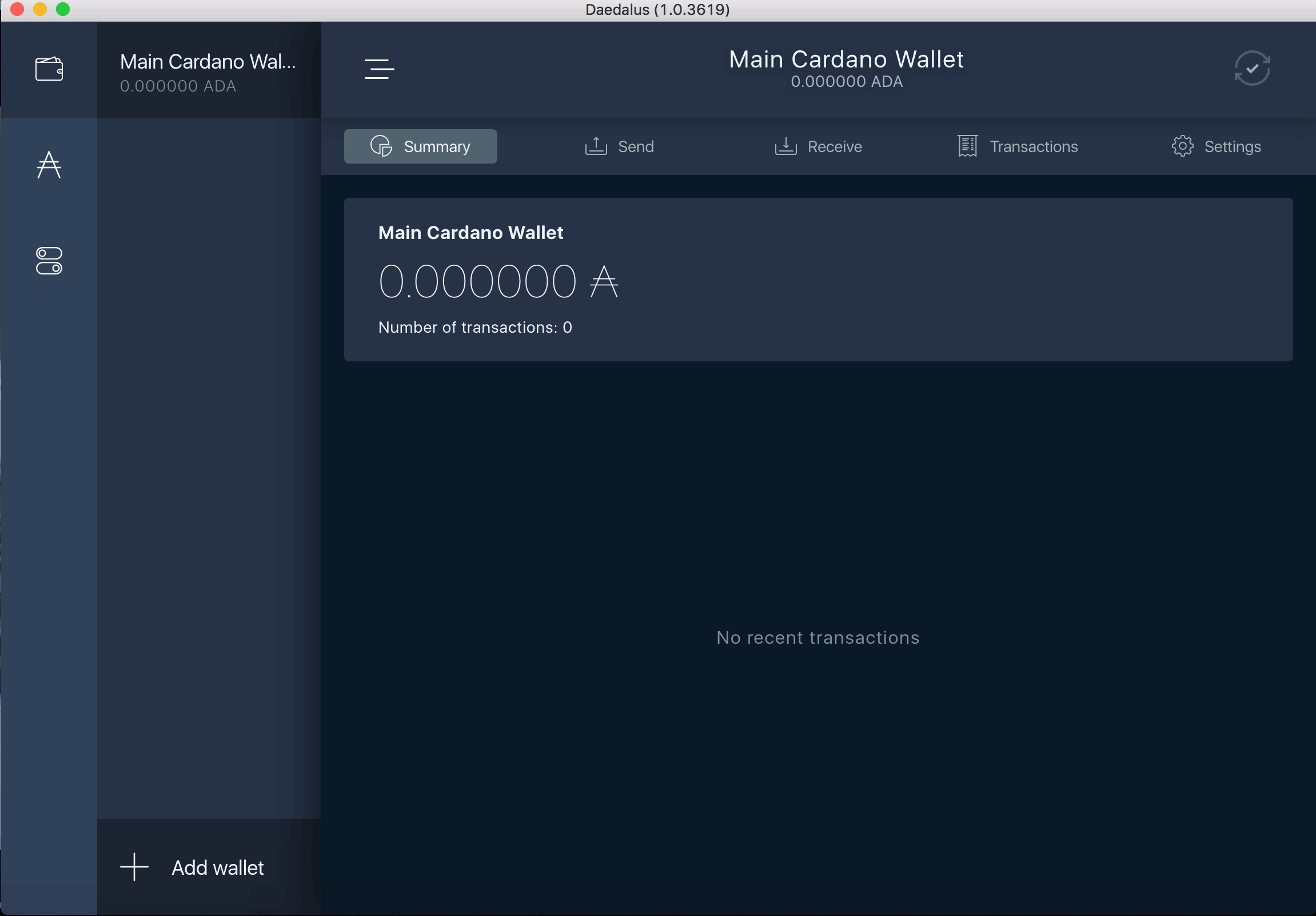
Task: Select the ADA currency icon
Action: click(x=50, y=165)
